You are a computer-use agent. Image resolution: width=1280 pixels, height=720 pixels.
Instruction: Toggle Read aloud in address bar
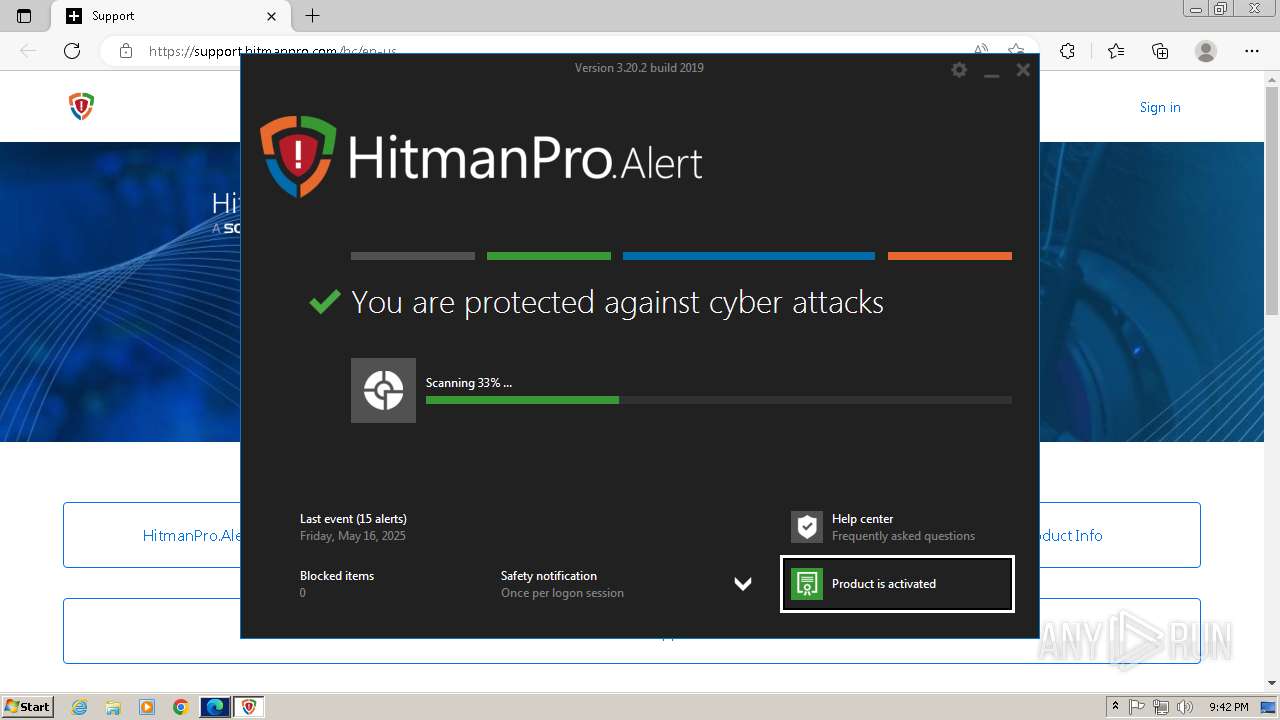[x=981, y=51]
